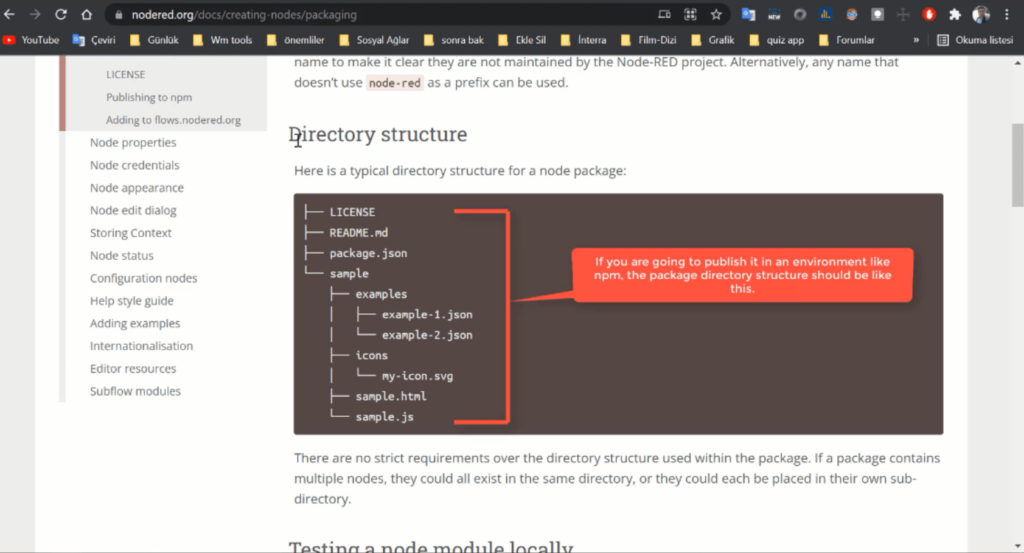Viewport: 1024px width, 553px height.
Task: Open Node appearance docs page
Action: tap(136, 187)
